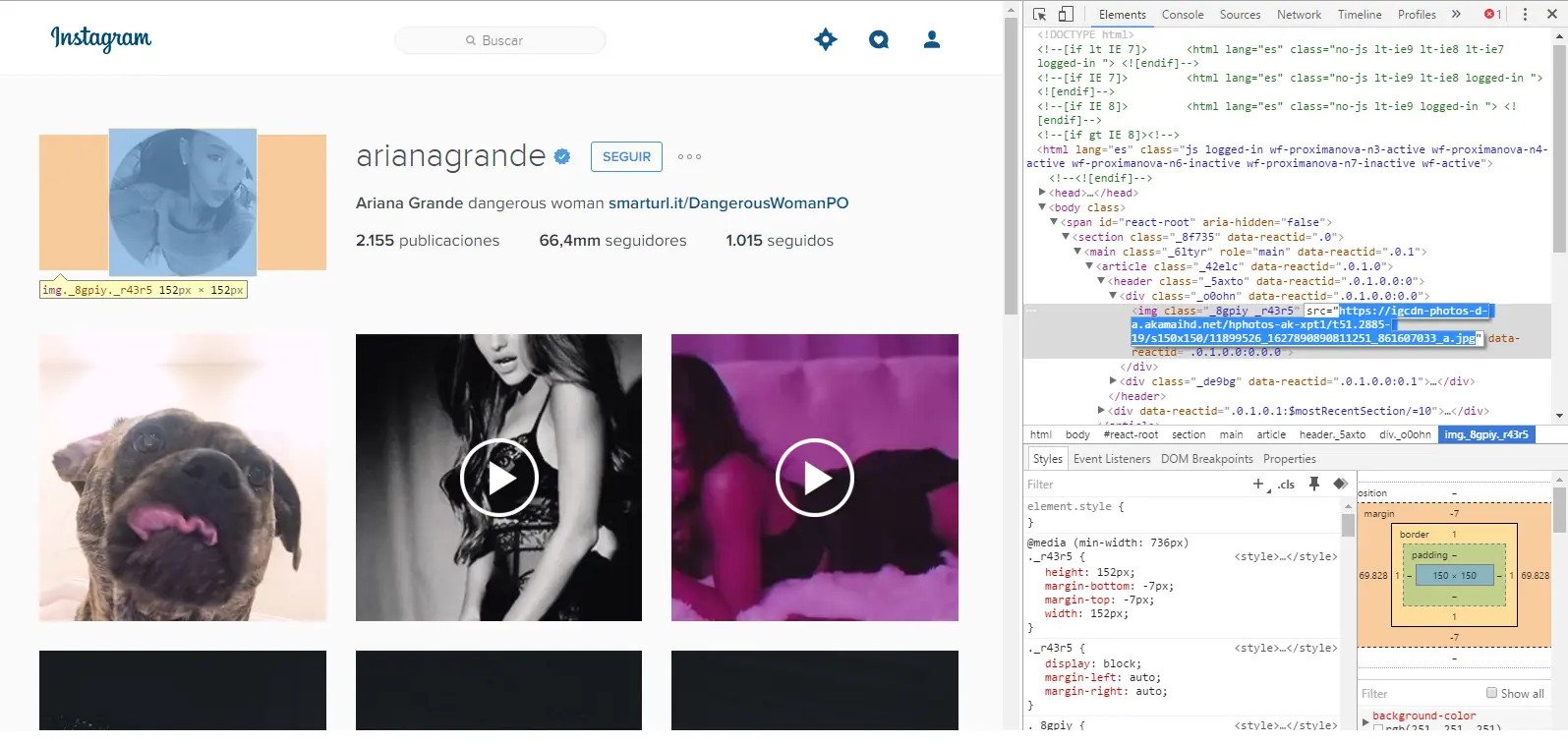Screen dimensions: 1568x744
Task: Collapse the main _6ltyr node
Action: [1077, 252]
